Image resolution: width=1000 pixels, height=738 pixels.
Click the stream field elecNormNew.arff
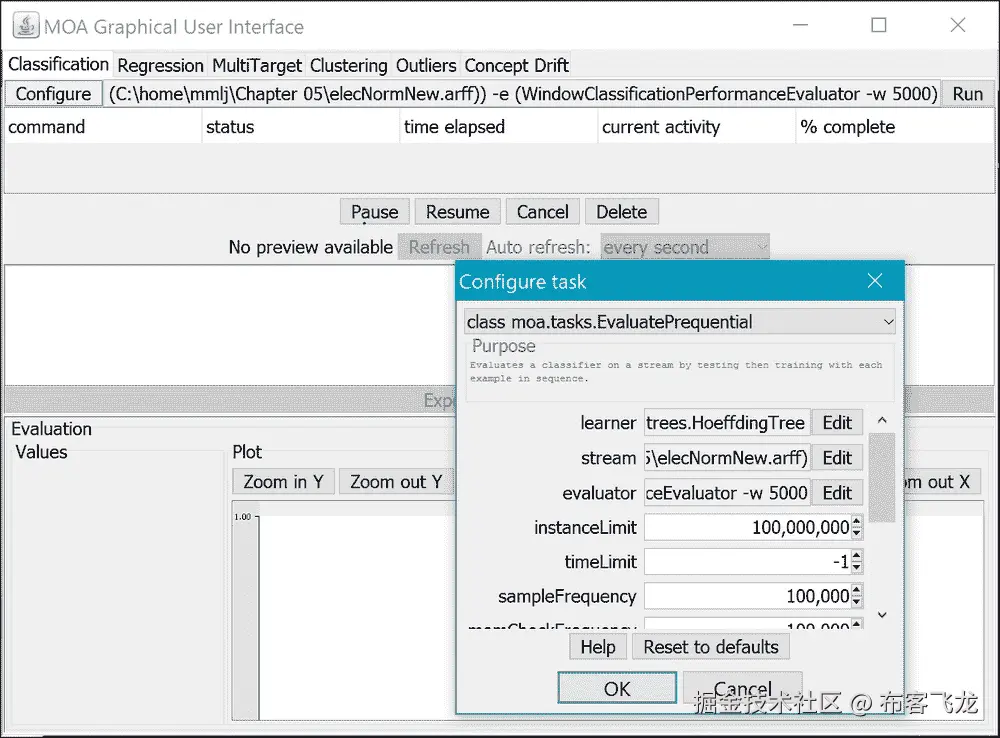coord(727,458)
